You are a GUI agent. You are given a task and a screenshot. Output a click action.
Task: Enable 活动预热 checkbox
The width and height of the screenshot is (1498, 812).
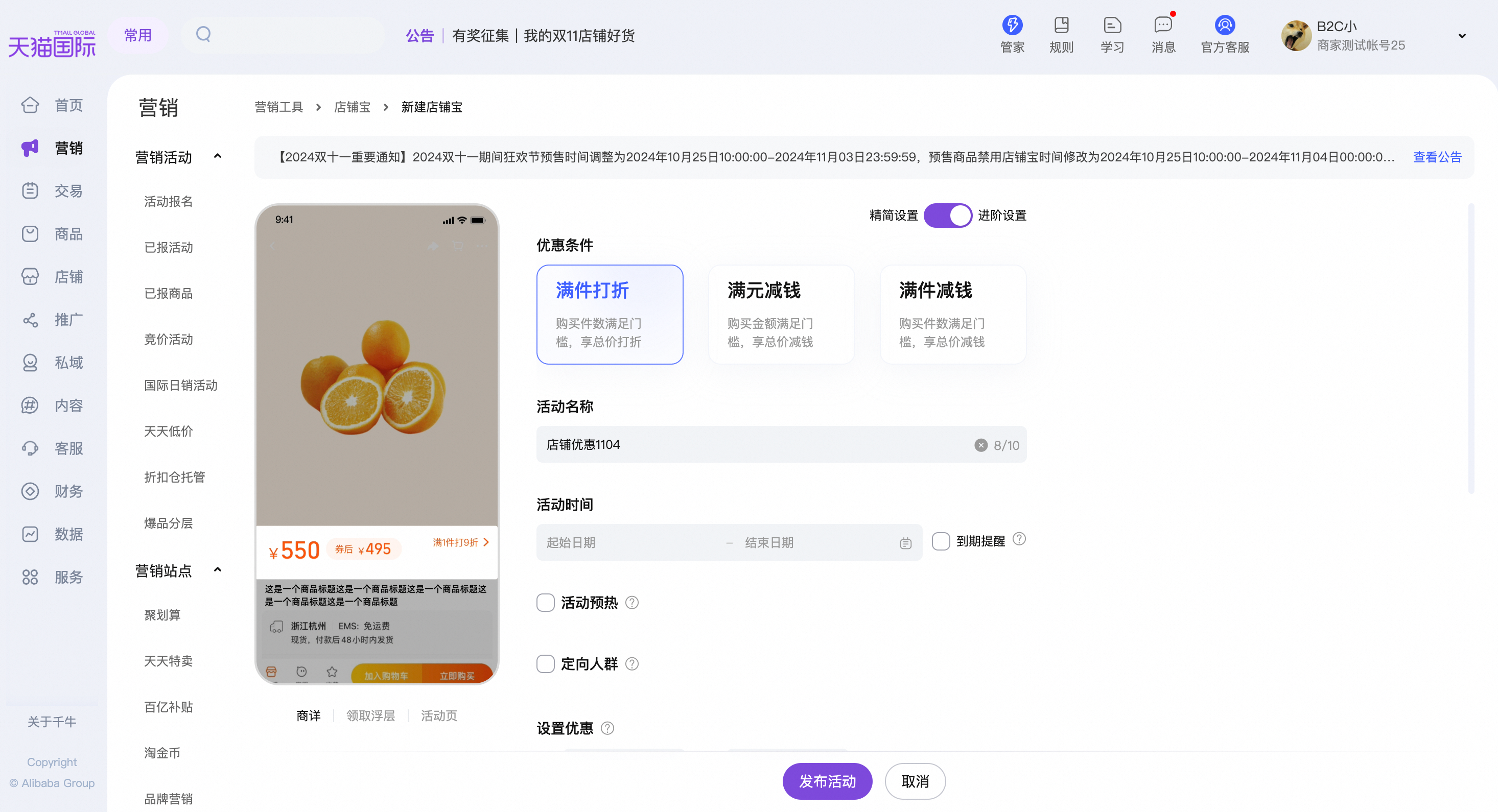[x=546, y=603]
